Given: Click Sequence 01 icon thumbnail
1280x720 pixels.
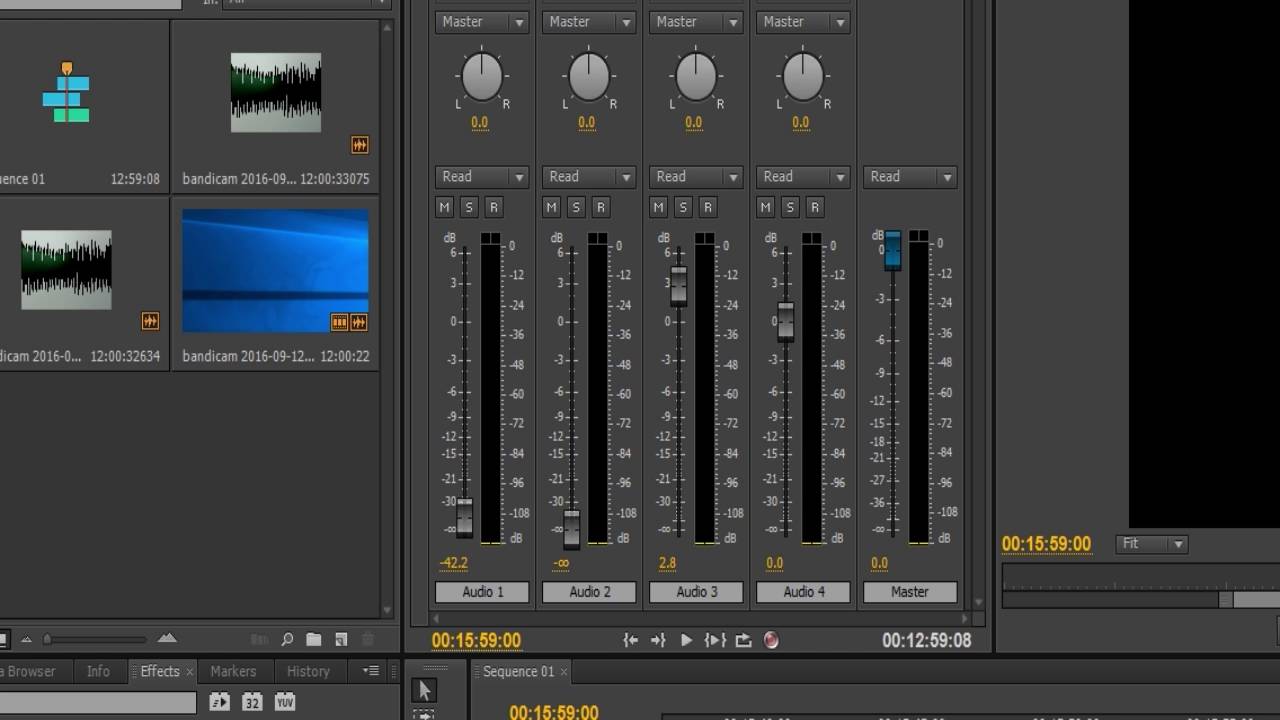Looking at the screenshot, I should [x=66, y=92].
